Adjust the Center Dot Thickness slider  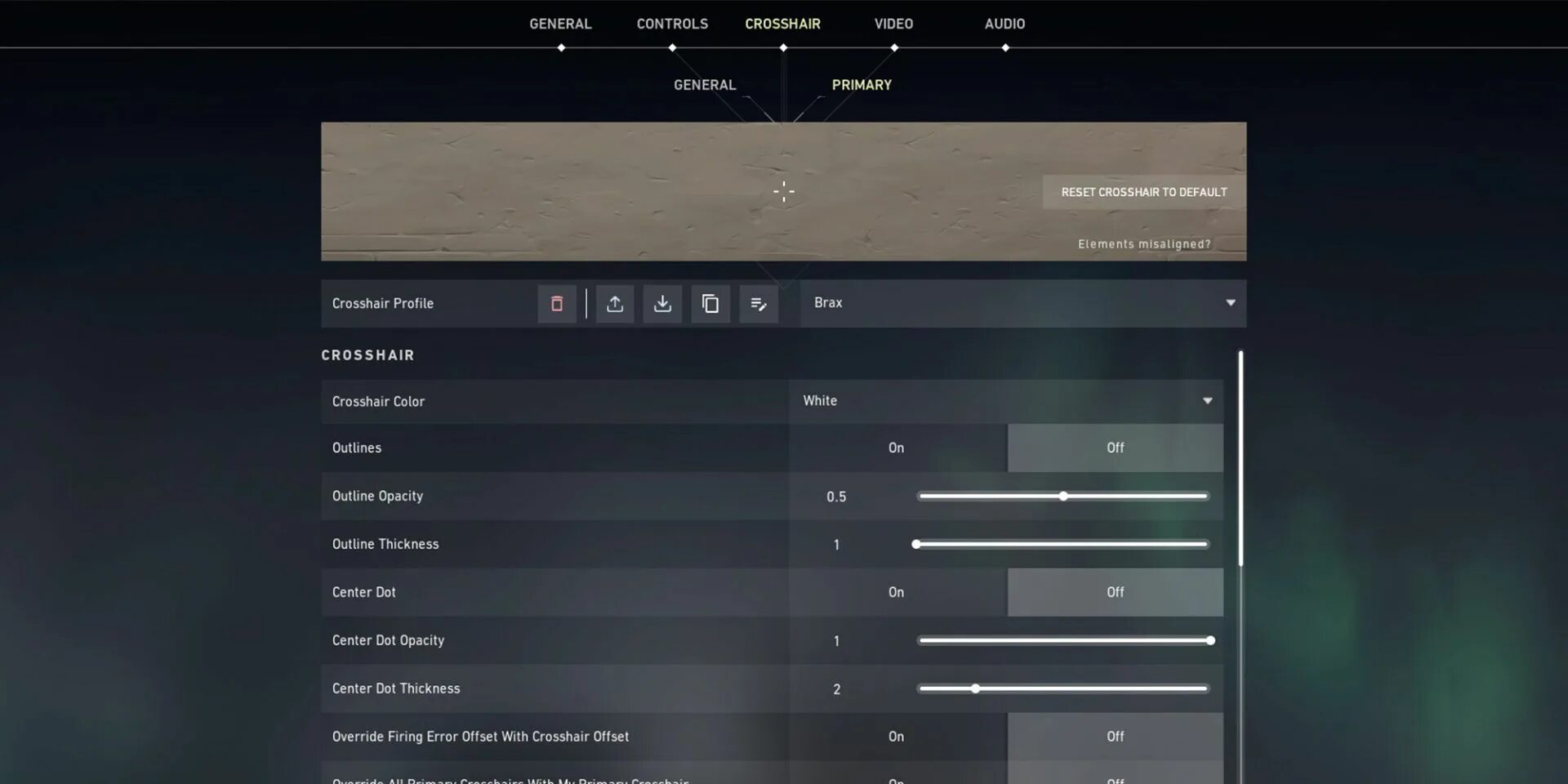click(1063, 688)
